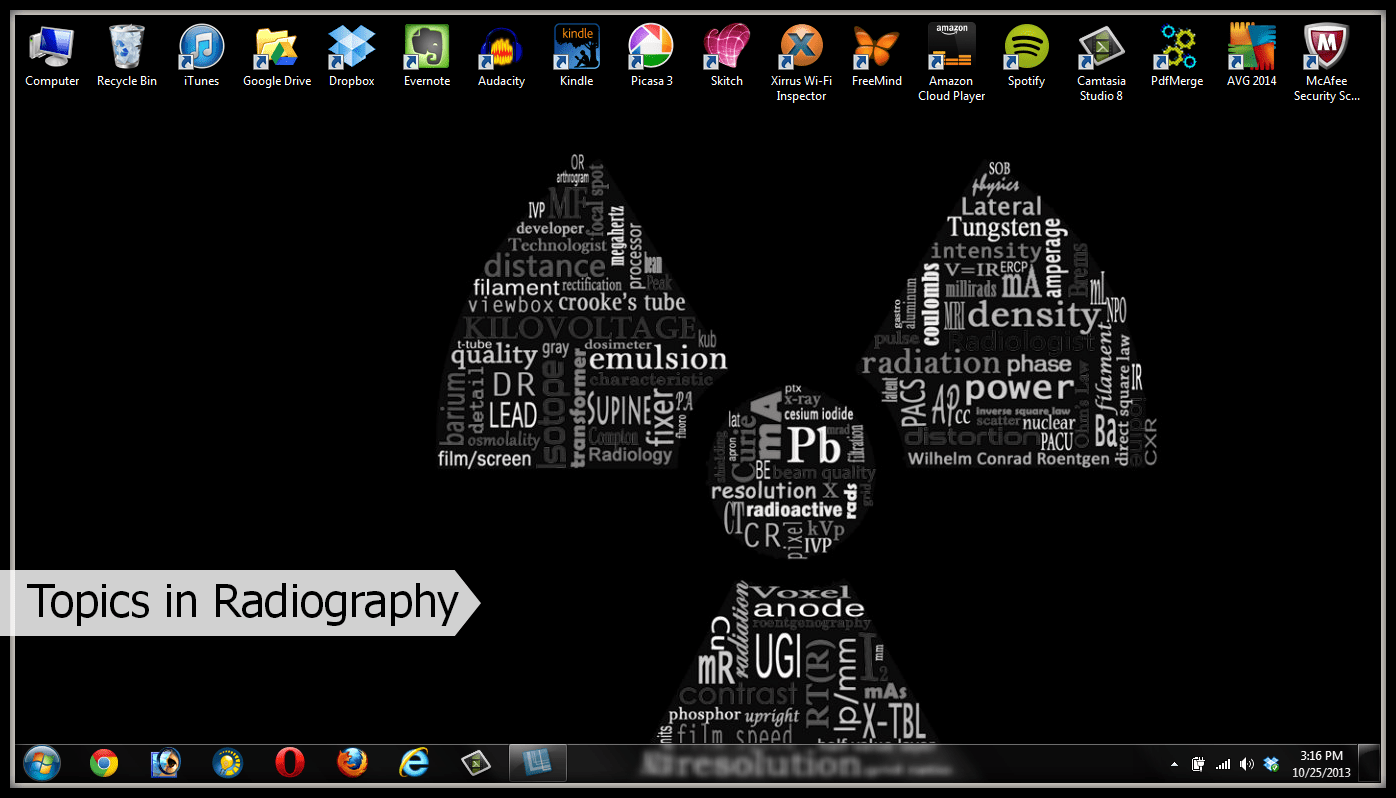1396x798 pixels.
Task: Select the Kindle desktop shortcut
Action: tap(577, 55)
